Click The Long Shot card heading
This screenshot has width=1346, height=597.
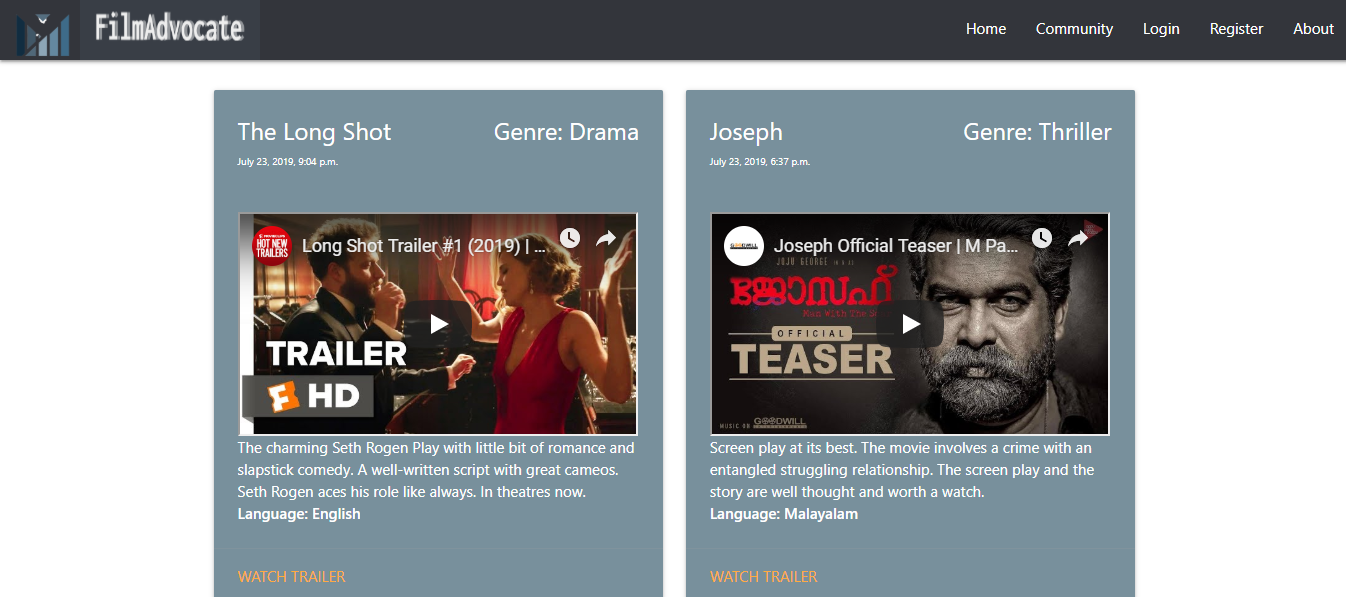314,132
